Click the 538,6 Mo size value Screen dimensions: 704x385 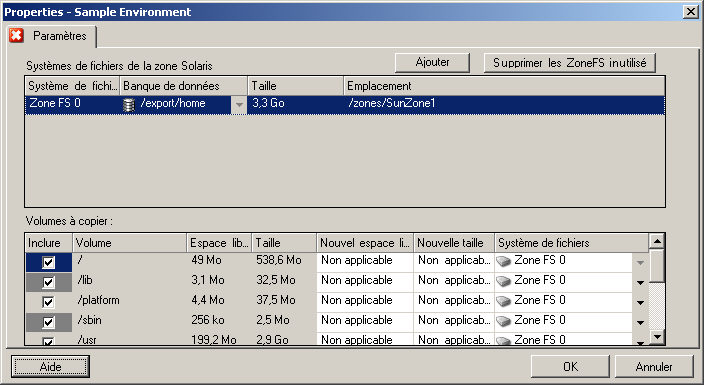(279, 261)
